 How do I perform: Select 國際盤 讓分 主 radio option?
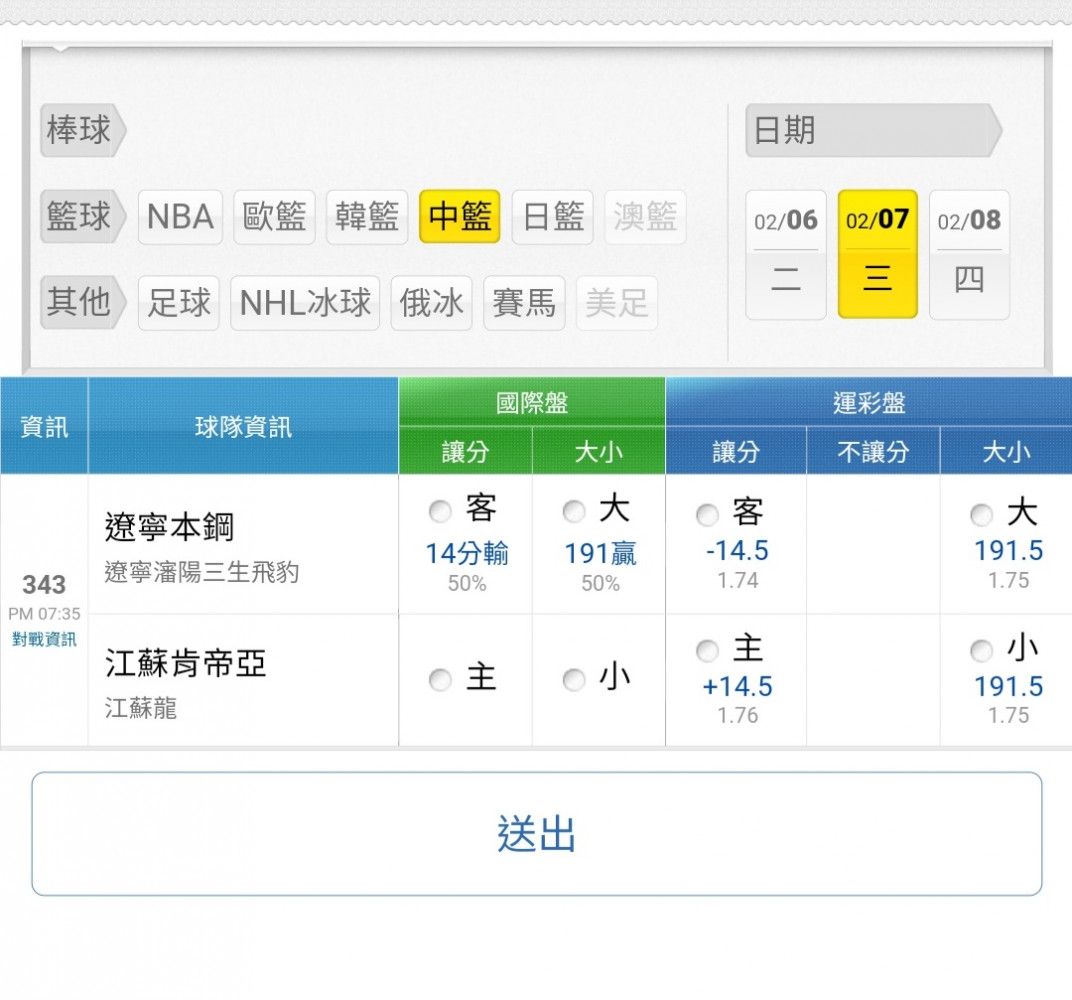(440, 679)
